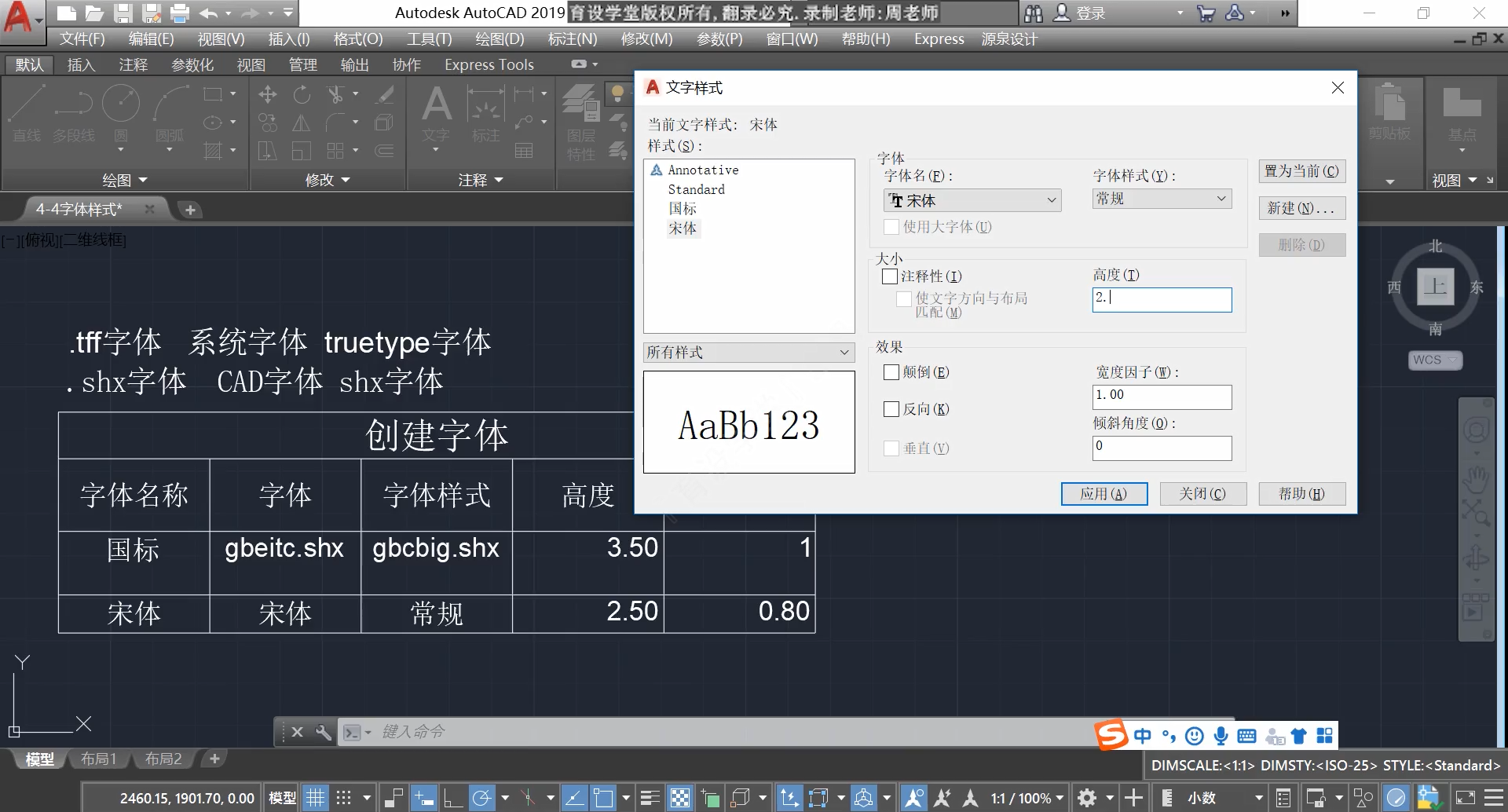Screen dimensions: 1508x812
Task: Select the 国标 style in styles list
Action: (683, 209)
